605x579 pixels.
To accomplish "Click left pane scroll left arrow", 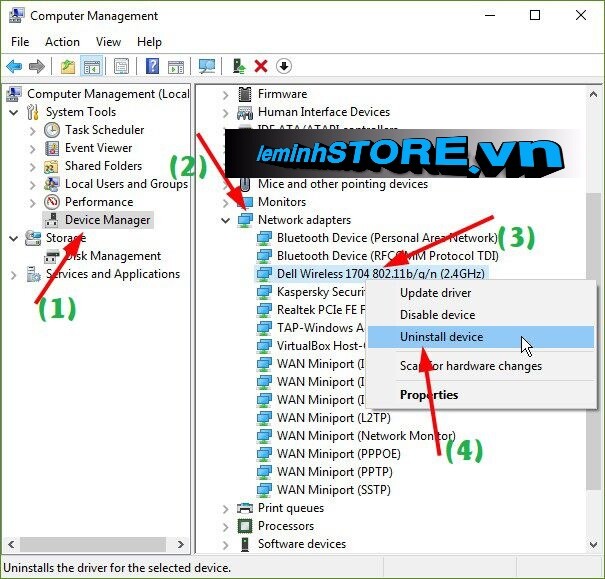I will 11,545.
